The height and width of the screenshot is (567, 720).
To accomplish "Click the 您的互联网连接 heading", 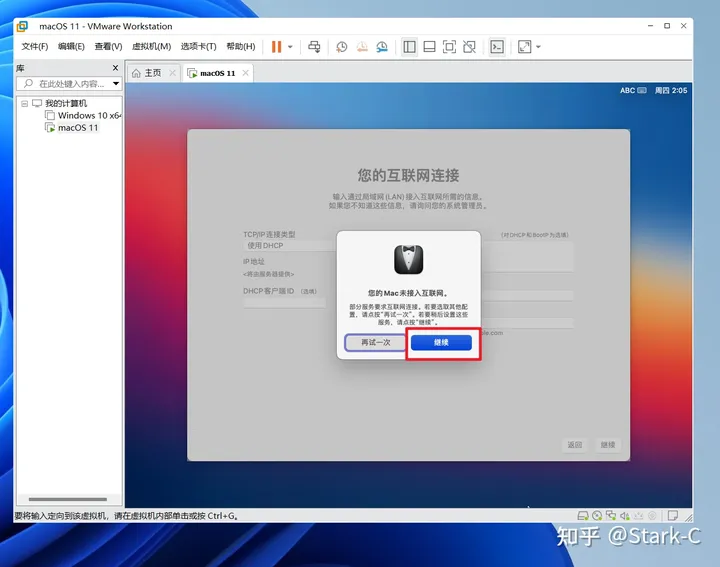I will (x=408, y=175).
